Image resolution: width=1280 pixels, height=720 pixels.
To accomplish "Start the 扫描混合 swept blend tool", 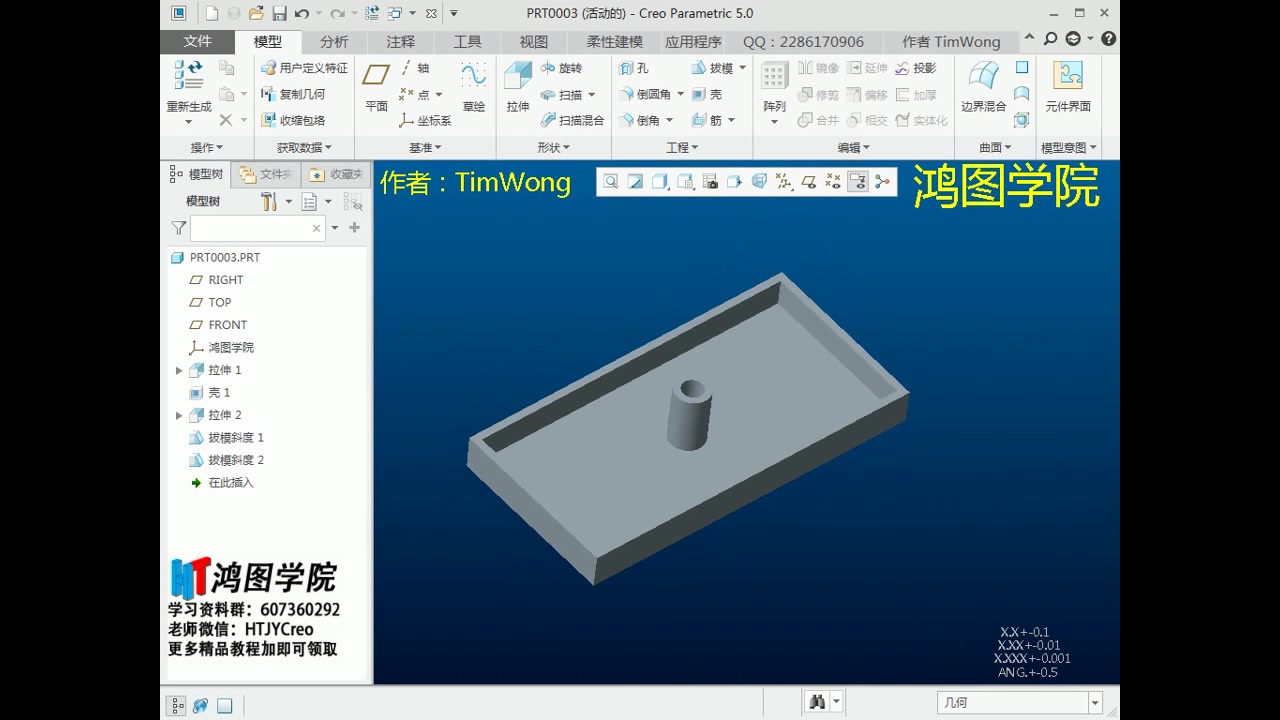I will point(572,120).
